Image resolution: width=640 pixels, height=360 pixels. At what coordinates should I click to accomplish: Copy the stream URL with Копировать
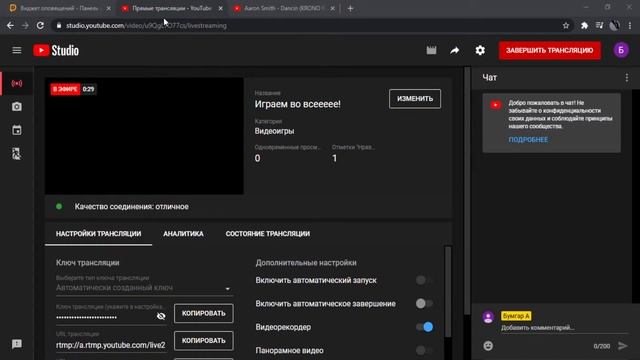click(x=204, y=340)
